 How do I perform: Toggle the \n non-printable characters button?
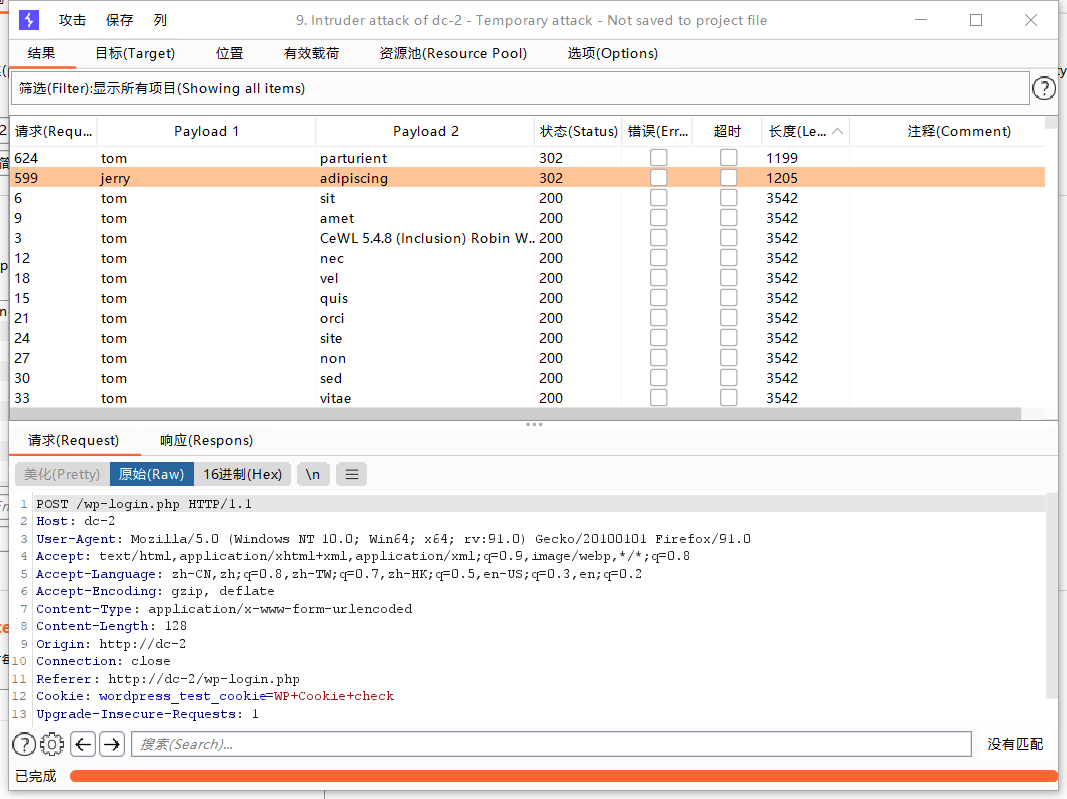click(x=313, y=474)
